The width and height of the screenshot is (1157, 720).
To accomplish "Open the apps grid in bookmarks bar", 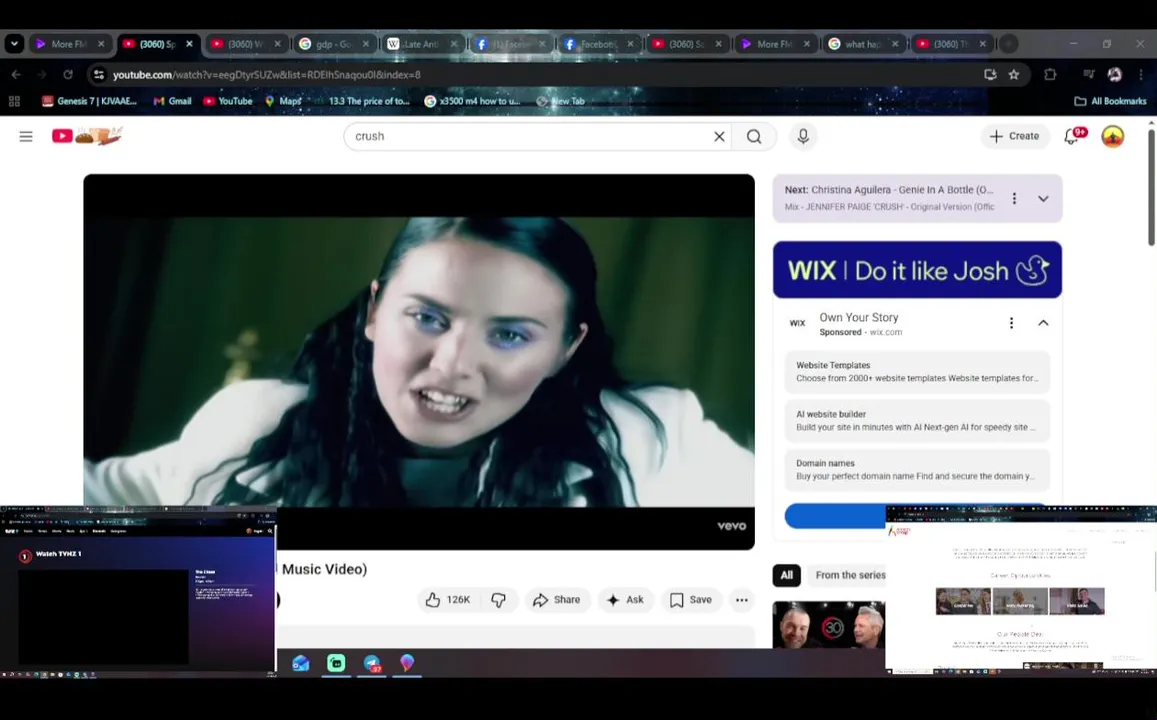I will pos(14,101).
